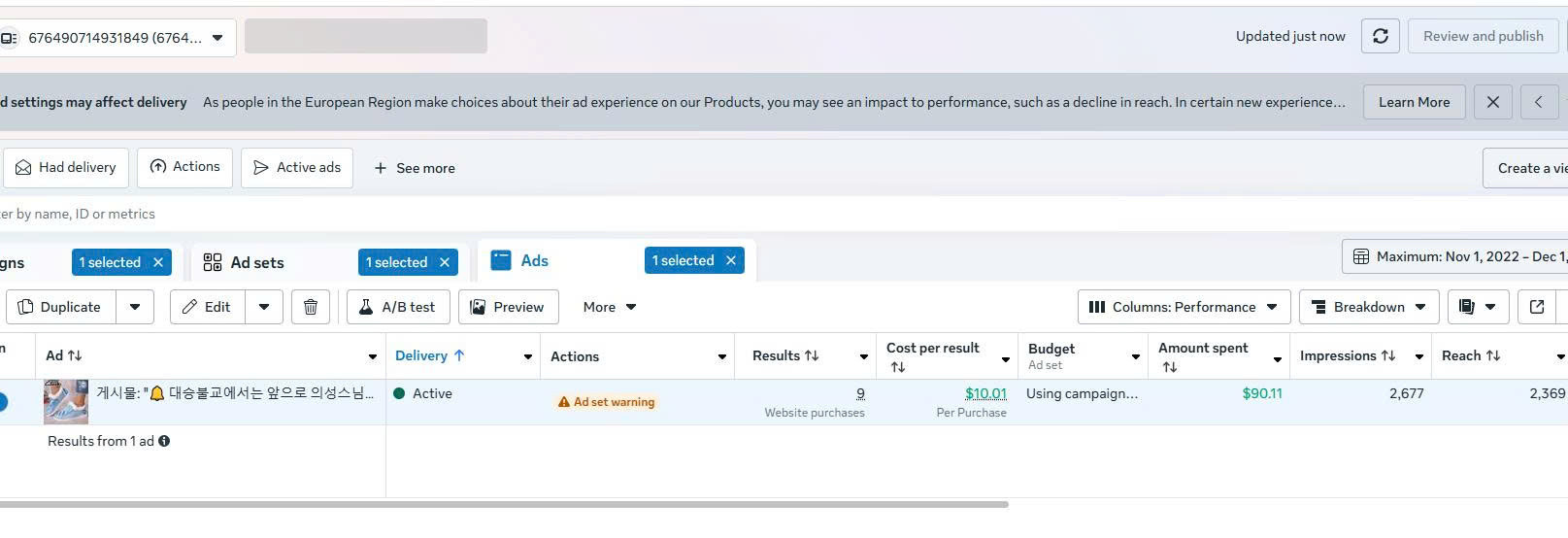Screen dimensions: 1568x538
Task: Go to previous notification banner arrow
Action: tap(1539, 102)
